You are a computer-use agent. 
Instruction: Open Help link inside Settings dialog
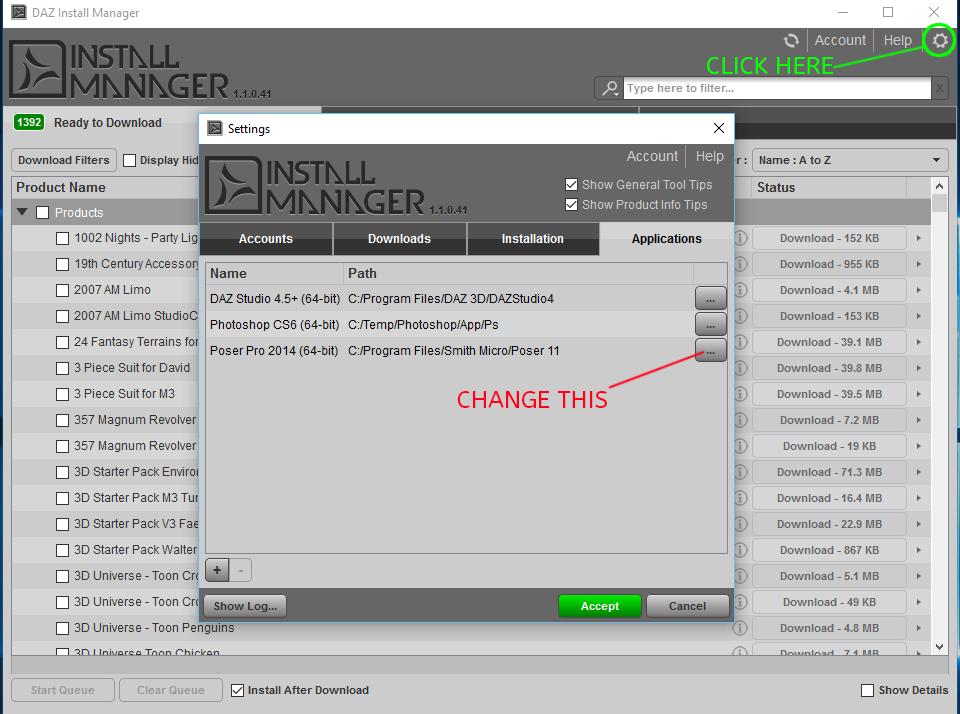(x=709, y=156)
